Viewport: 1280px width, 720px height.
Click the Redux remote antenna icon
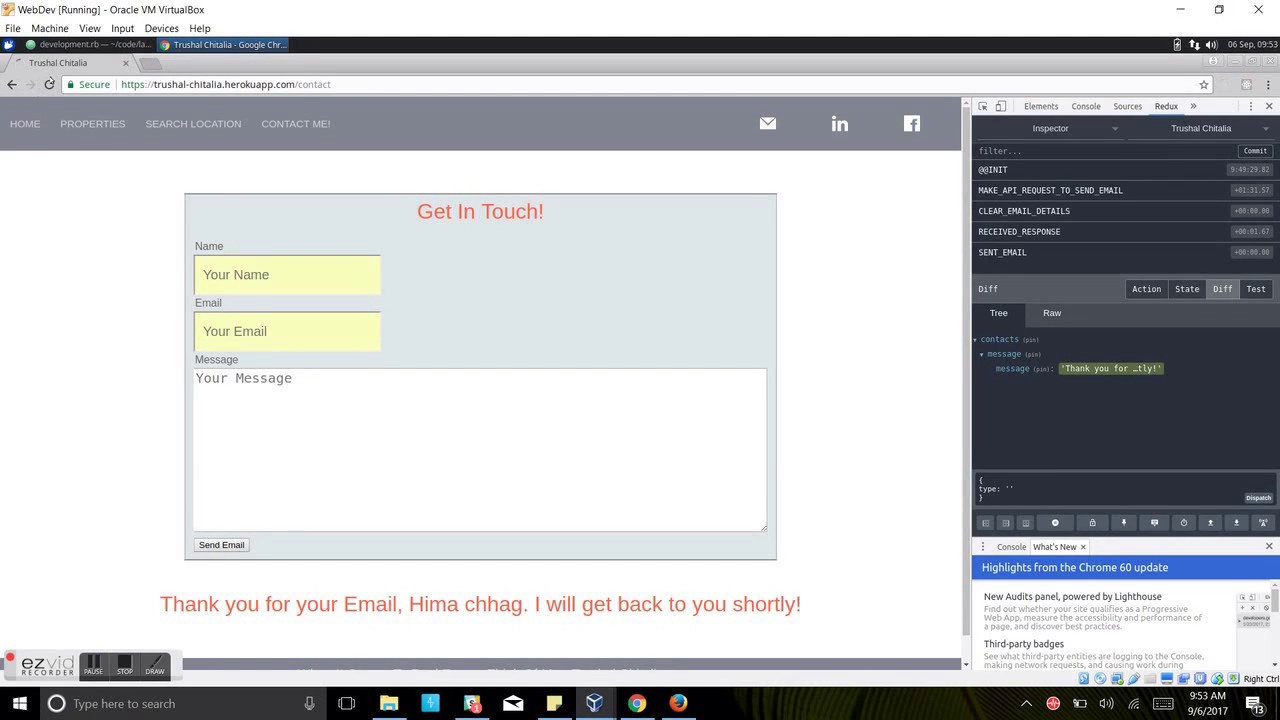(x=1263, y=523)
